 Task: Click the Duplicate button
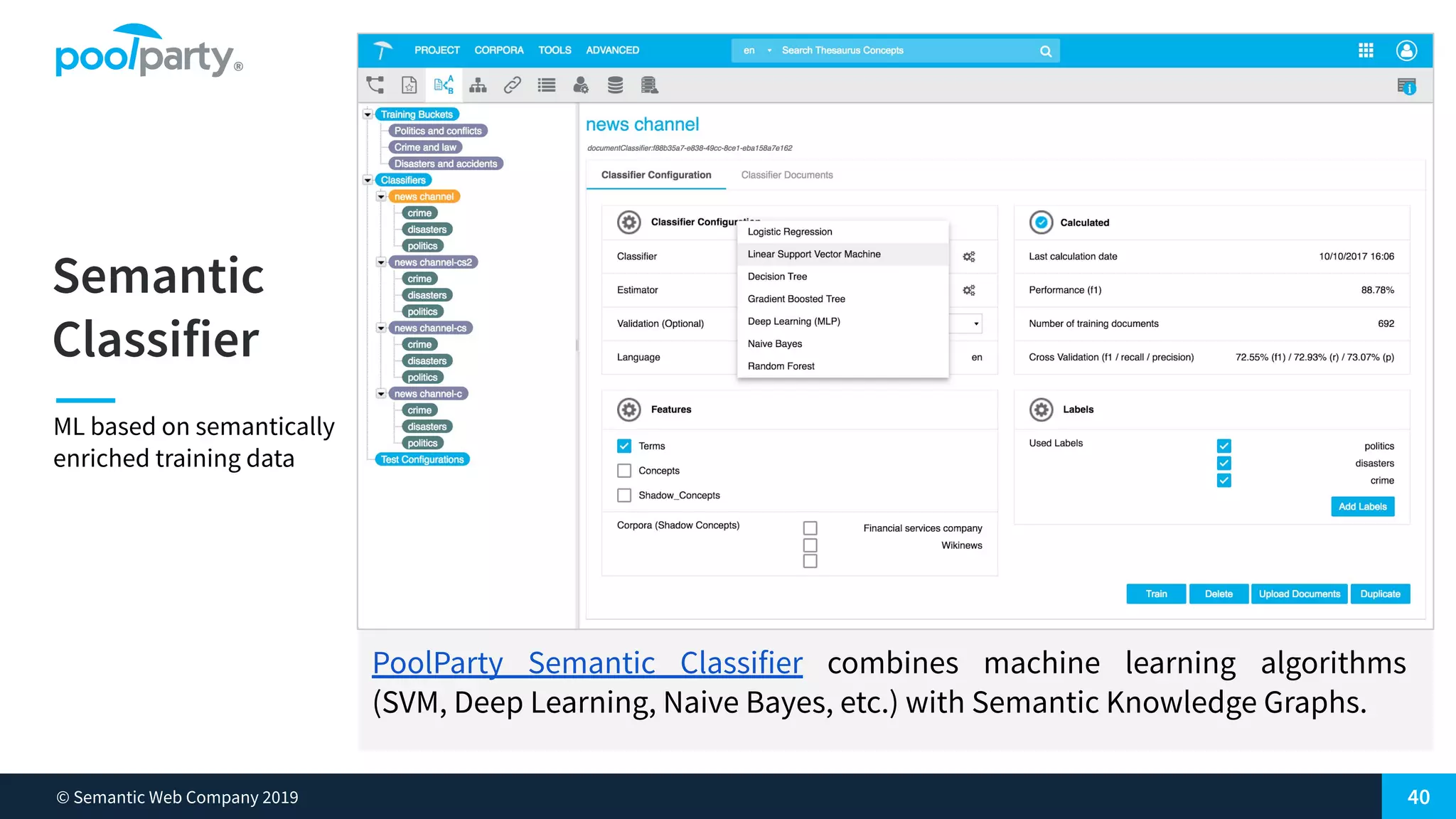click(x=1380, y=594)
